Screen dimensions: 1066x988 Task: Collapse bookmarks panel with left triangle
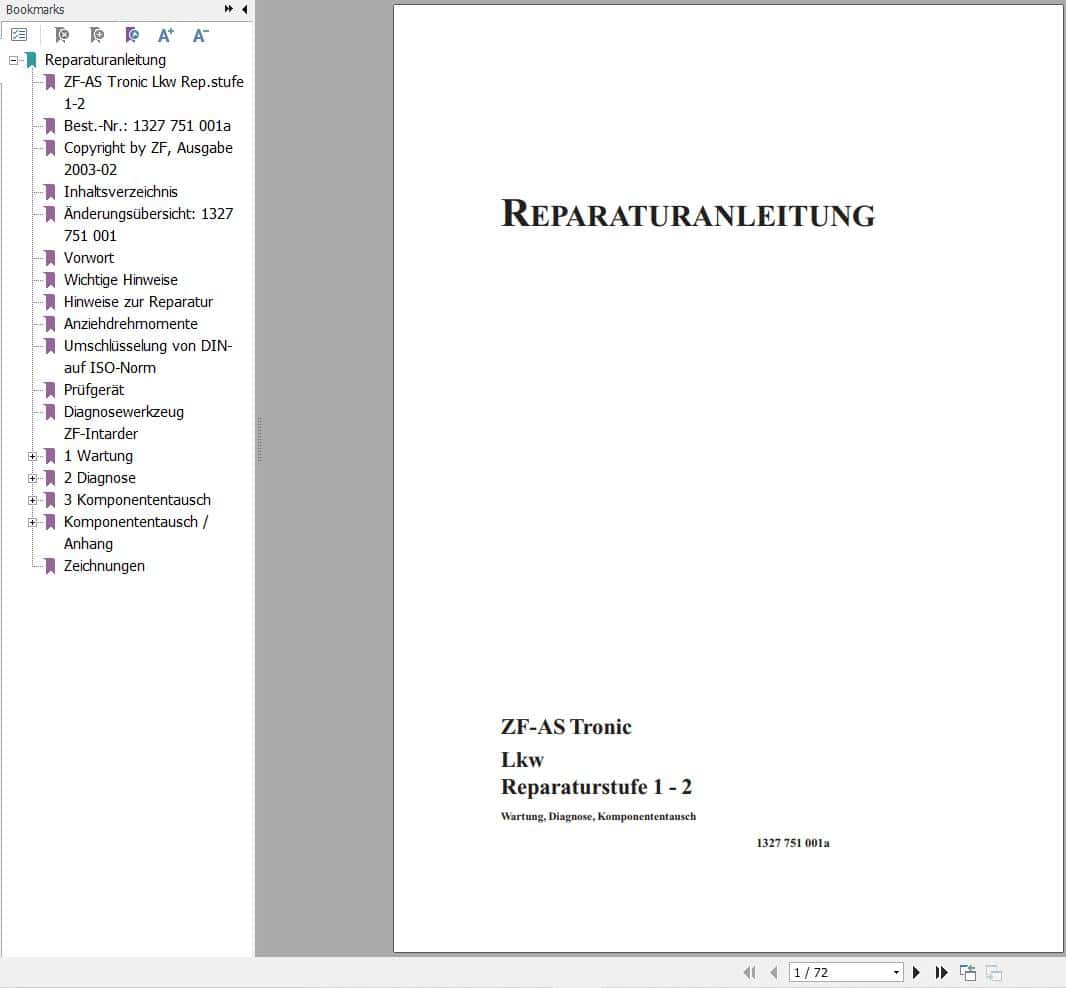tap(245, 9)
